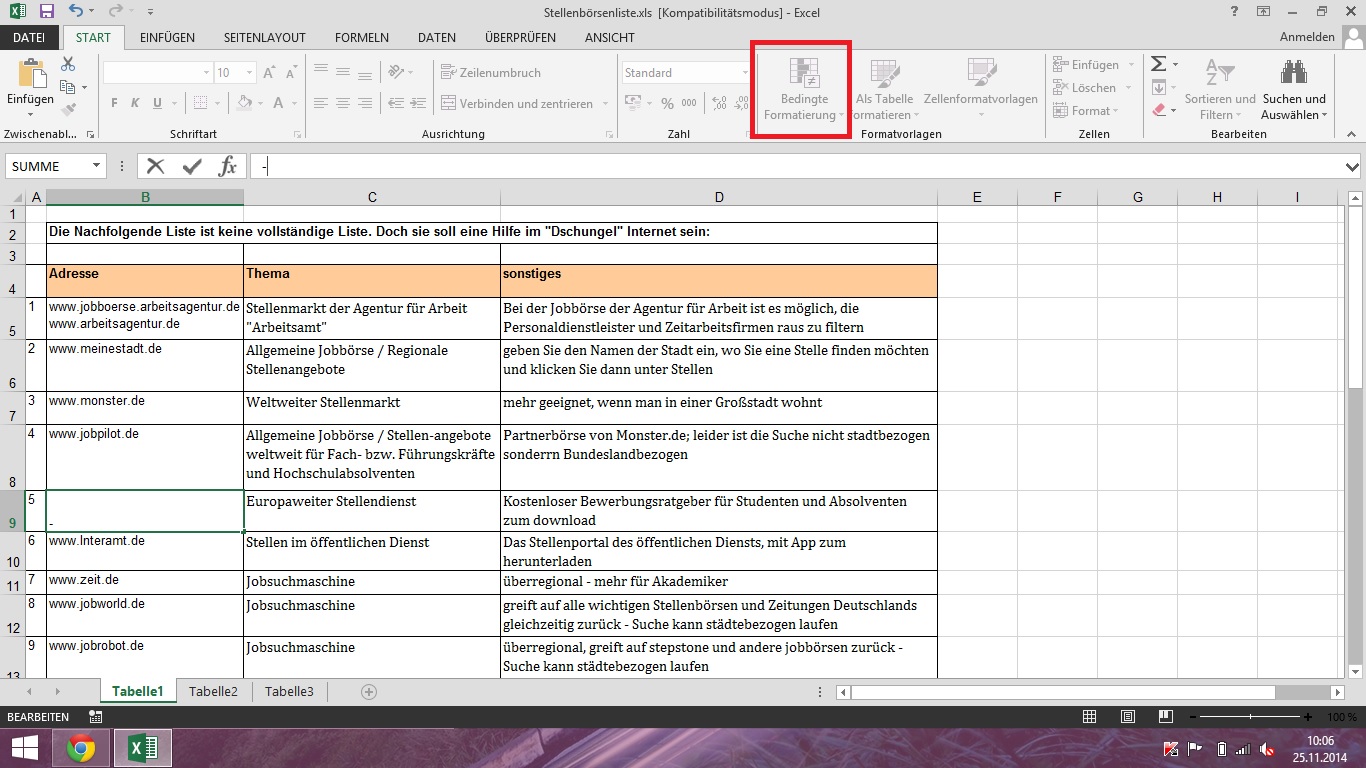Viewport: 1366px width, 768px height.
Task: Click the increase indent icon
Action: (418, 103)
